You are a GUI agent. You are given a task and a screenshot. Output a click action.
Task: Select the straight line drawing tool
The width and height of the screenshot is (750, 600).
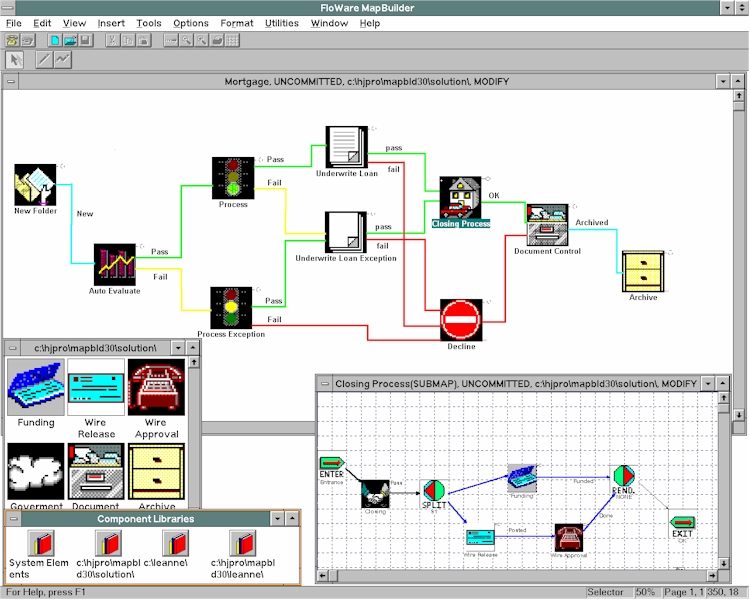click(44, 60)
